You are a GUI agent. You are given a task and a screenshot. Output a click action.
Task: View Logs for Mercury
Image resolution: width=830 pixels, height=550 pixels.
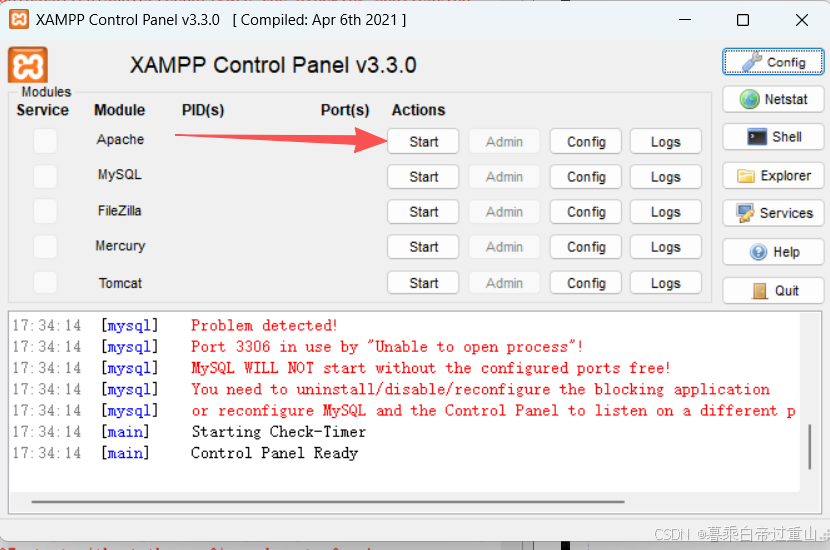[x=665, y=247]
